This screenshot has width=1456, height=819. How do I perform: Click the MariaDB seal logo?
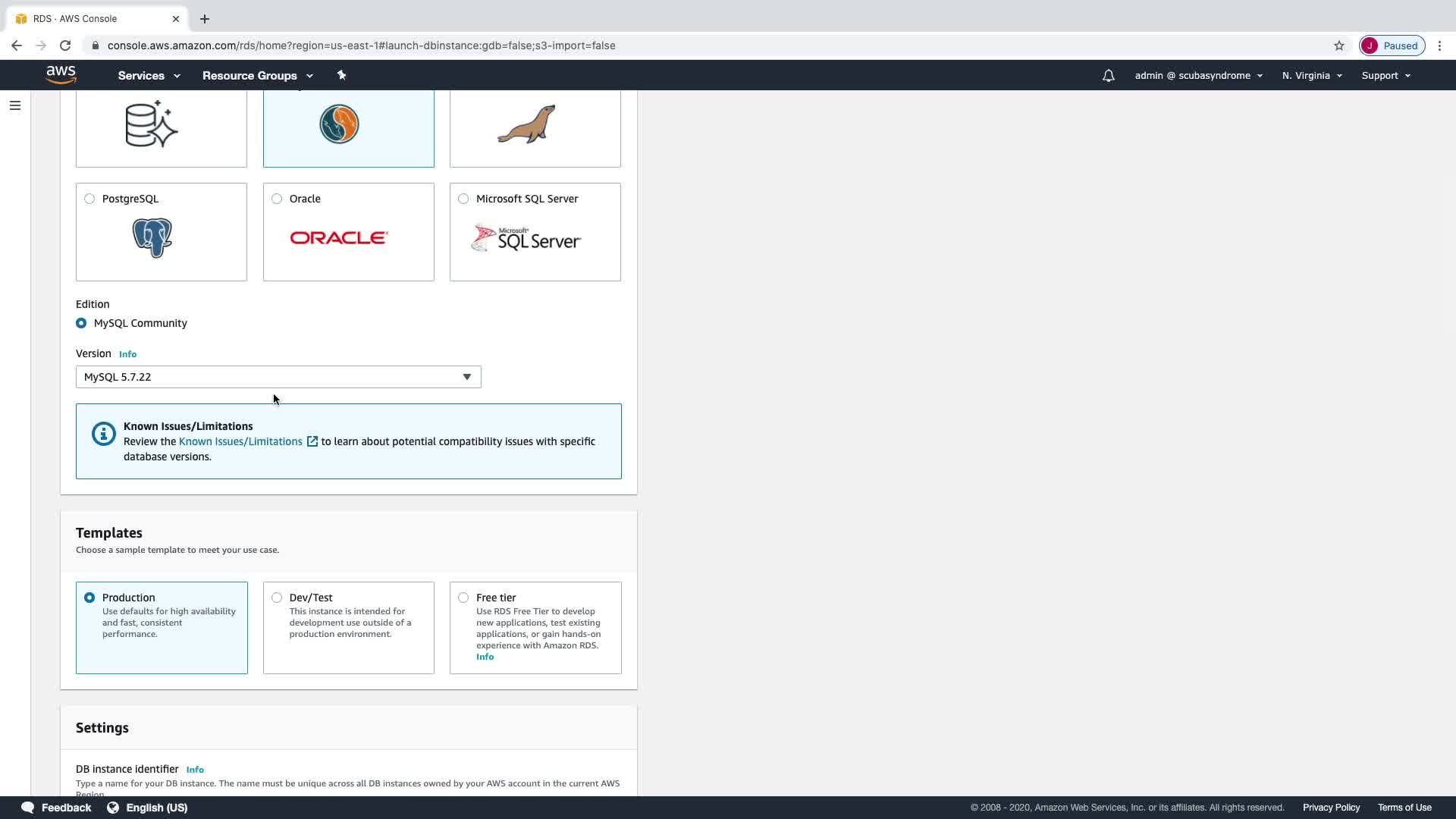point(526,124)
